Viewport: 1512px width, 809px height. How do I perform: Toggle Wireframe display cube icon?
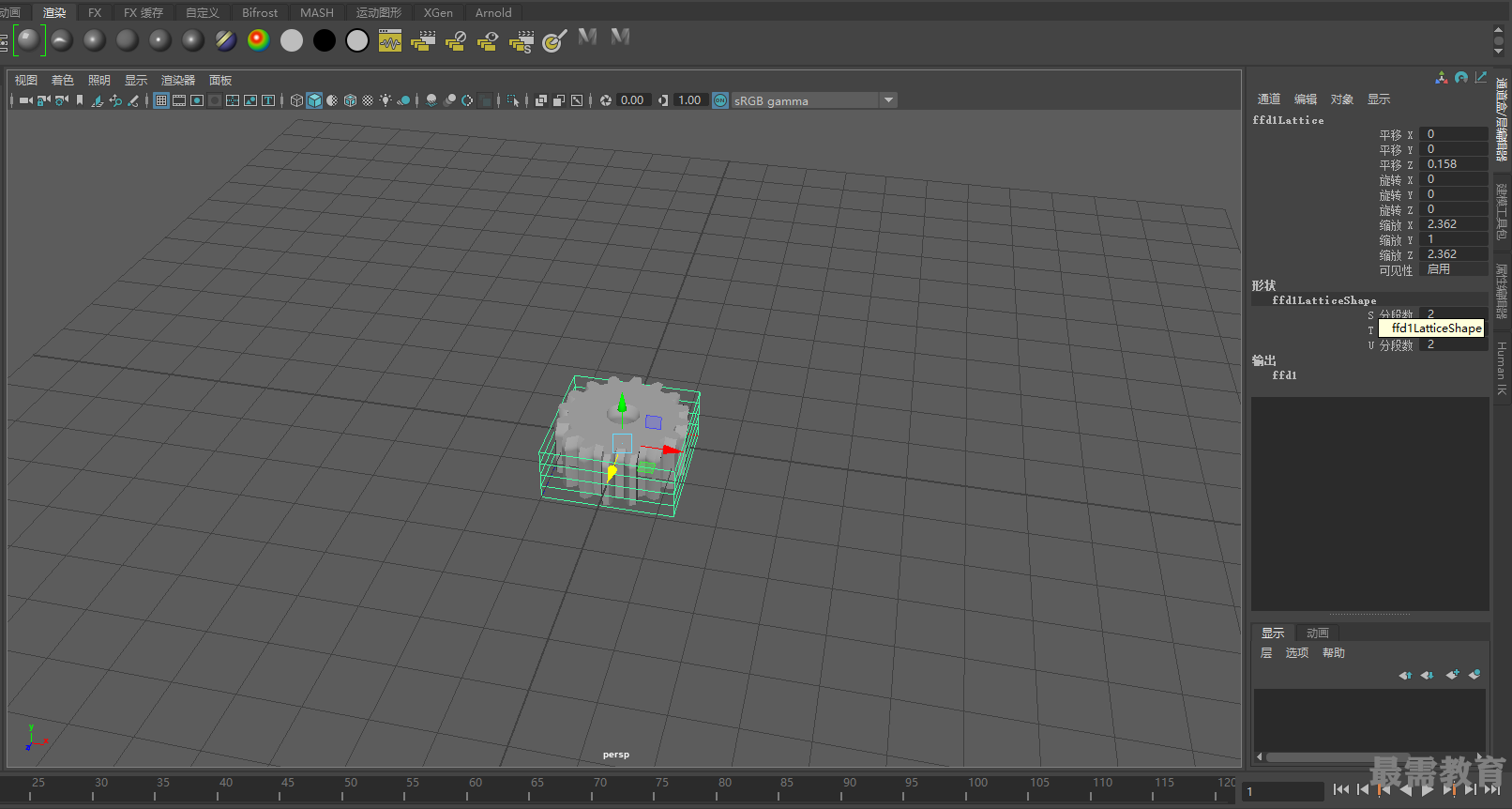(296, 100)
